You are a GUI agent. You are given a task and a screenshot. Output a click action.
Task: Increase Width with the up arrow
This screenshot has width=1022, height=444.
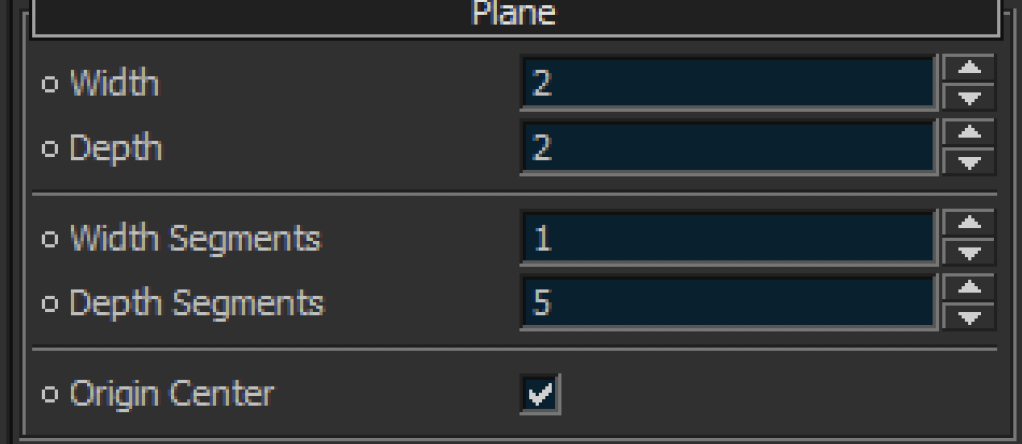(x=969, y=68)
